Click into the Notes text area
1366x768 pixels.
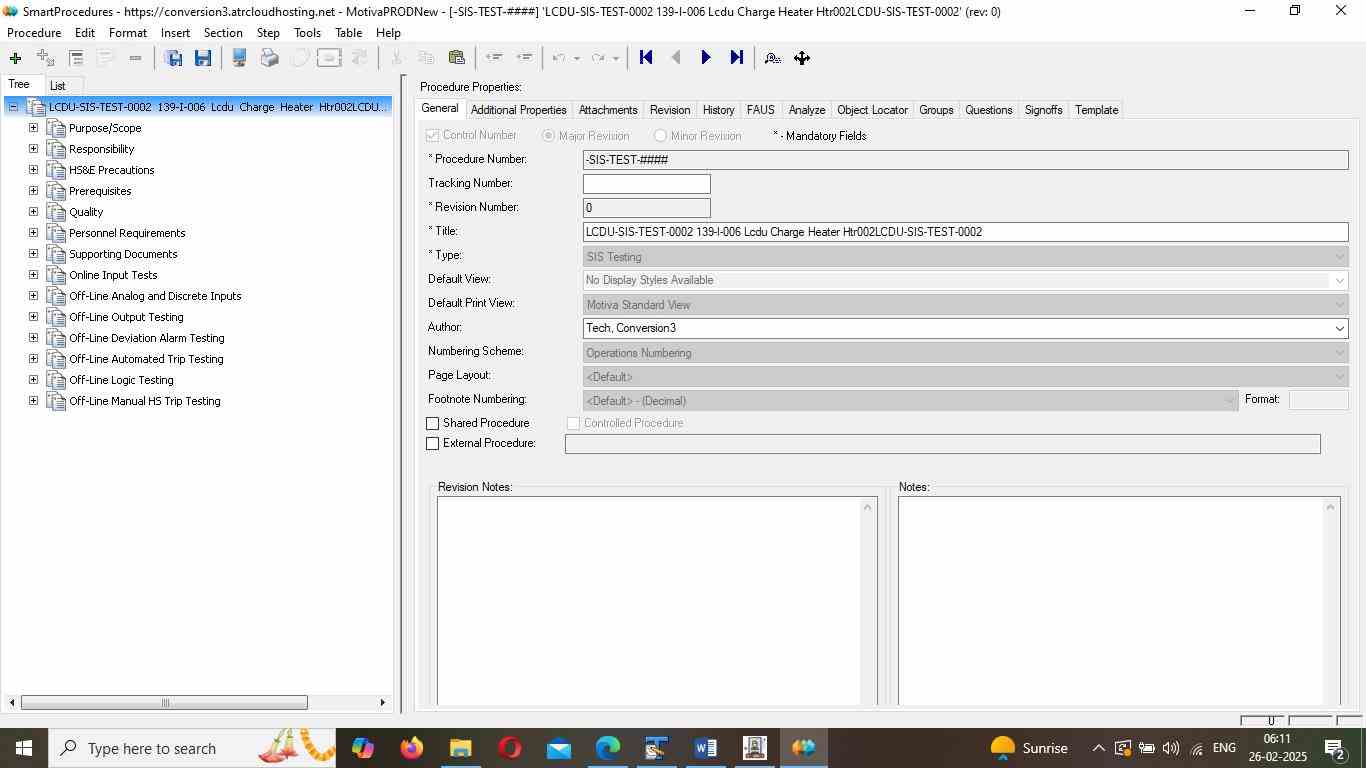pyautogui.click(x=1110, y=601)
